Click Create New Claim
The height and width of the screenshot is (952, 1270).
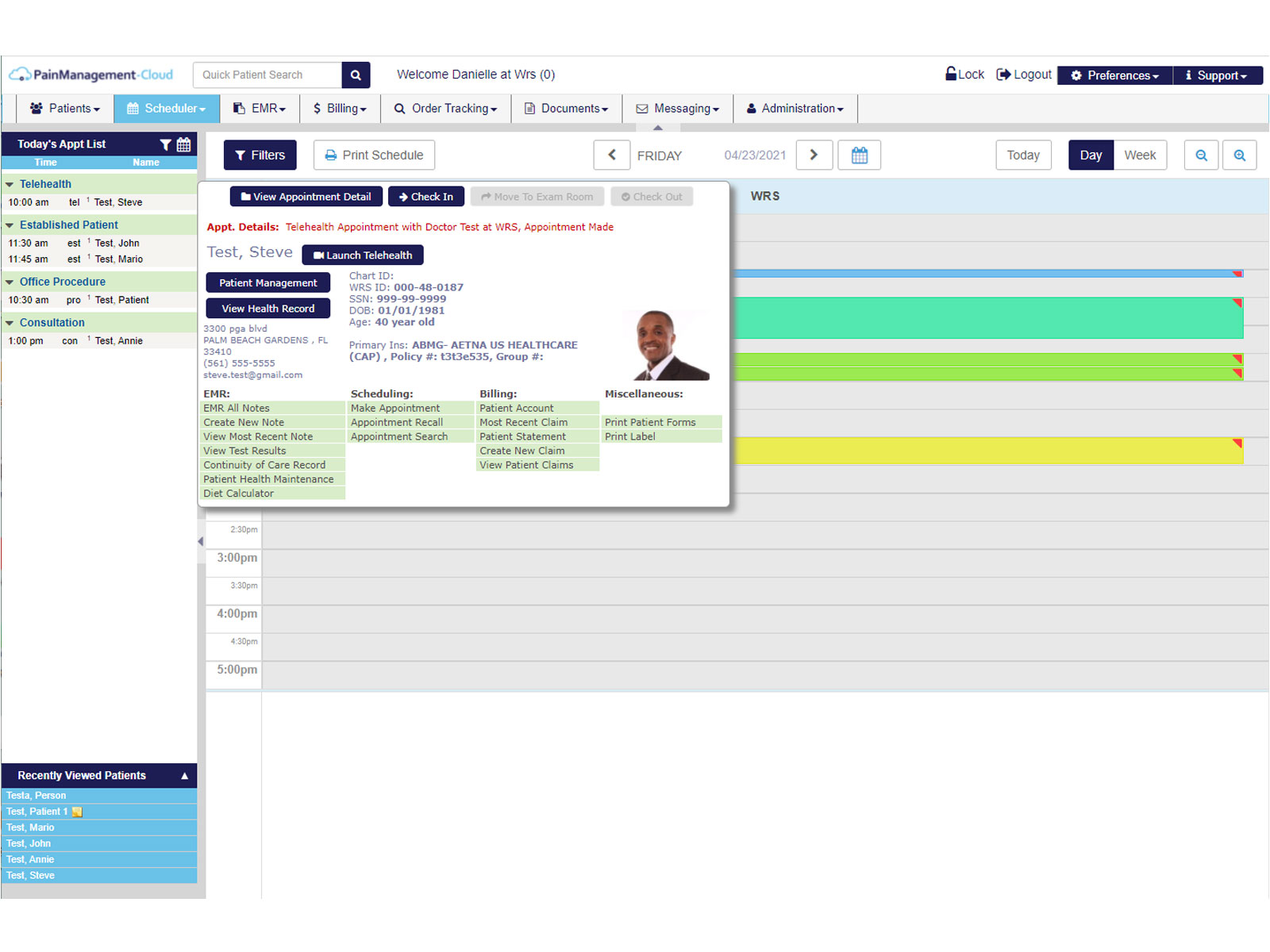pyautogui.click(x=522, y=451)
